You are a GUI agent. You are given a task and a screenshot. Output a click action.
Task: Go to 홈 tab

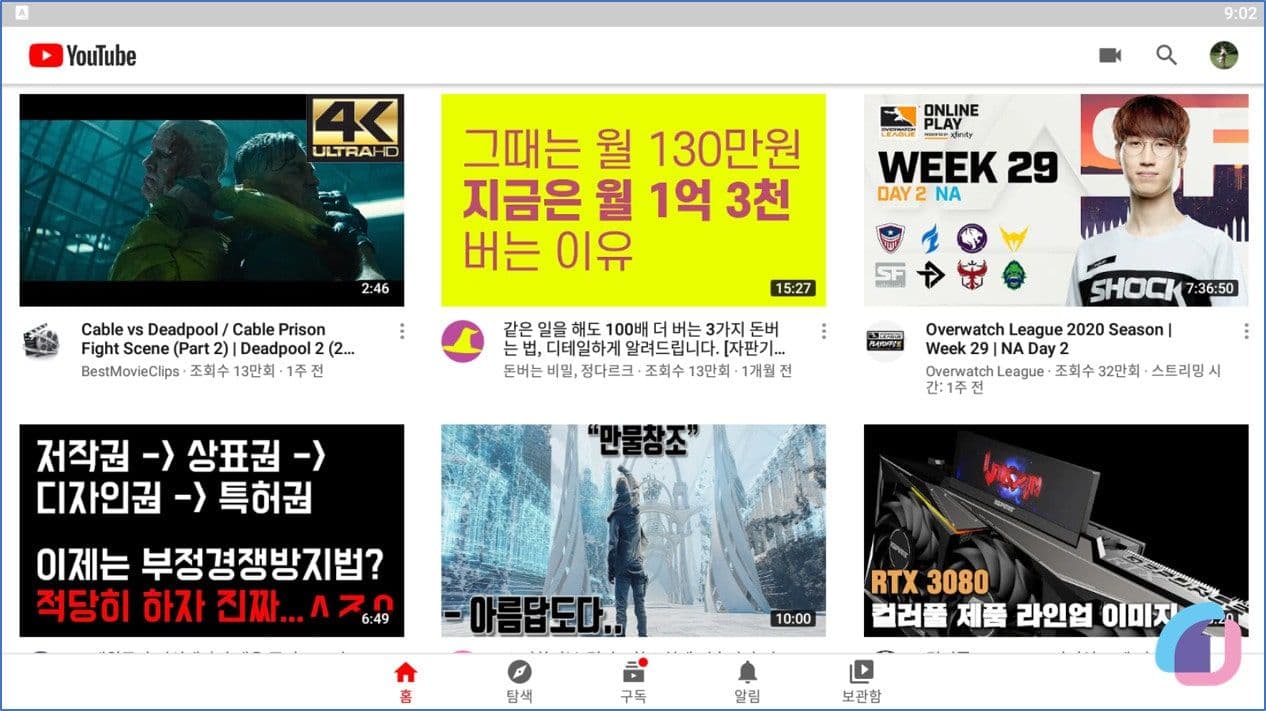point(405,683)
